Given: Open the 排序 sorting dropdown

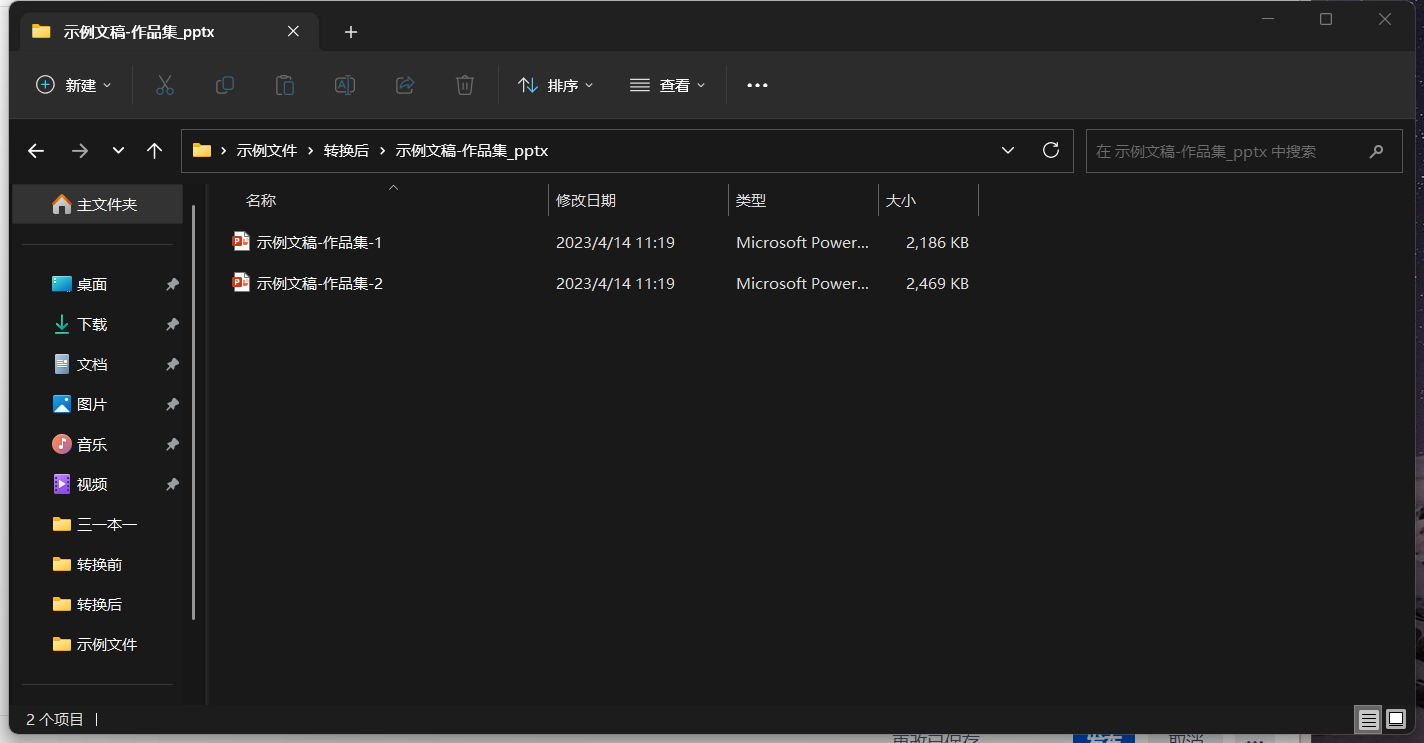Looking at the screenshot, I should [x=556, y=85].
